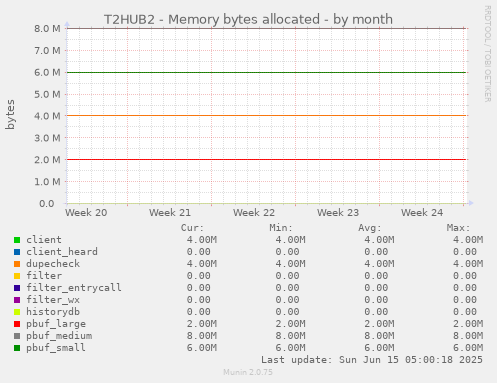Select the 'filter_entrycall' legend label

point(74,288)
